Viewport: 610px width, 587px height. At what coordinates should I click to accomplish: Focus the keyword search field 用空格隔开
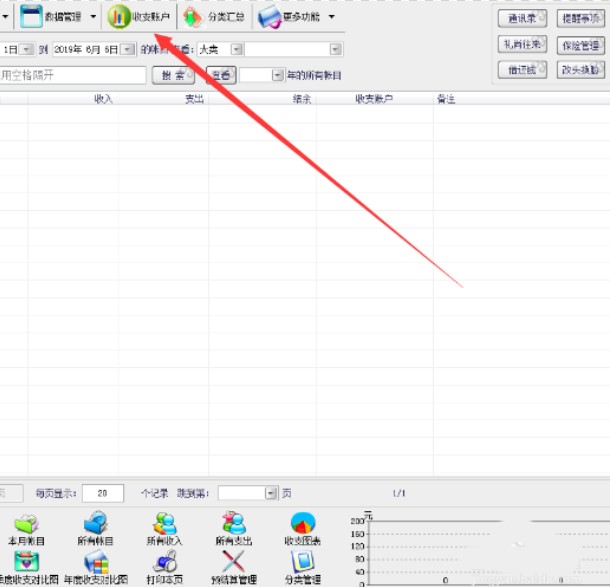click(x=73, y=75)
